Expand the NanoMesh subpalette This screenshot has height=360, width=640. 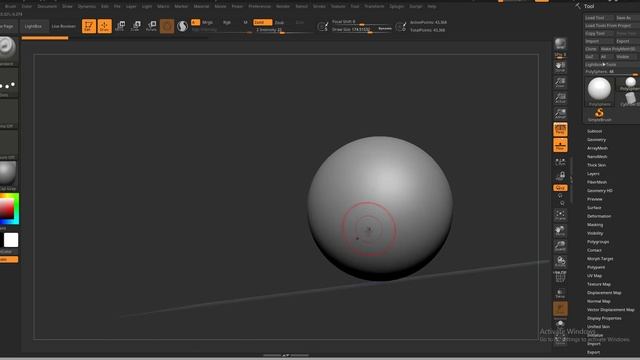(x=597, y=157)
